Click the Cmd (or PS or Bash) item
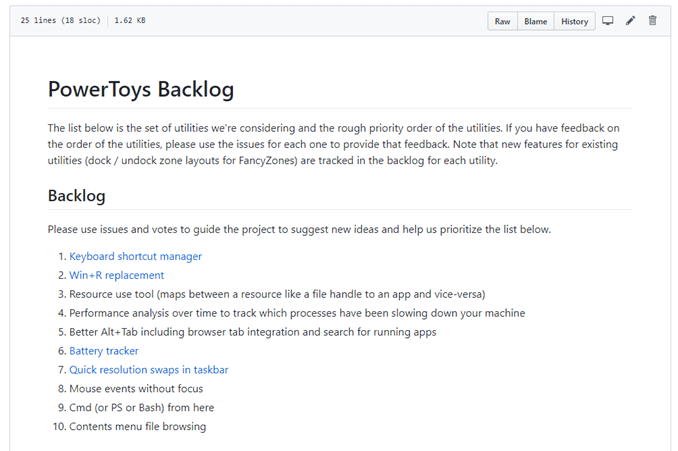The width and height of the screenshot is (678, 451). [141, 408]
